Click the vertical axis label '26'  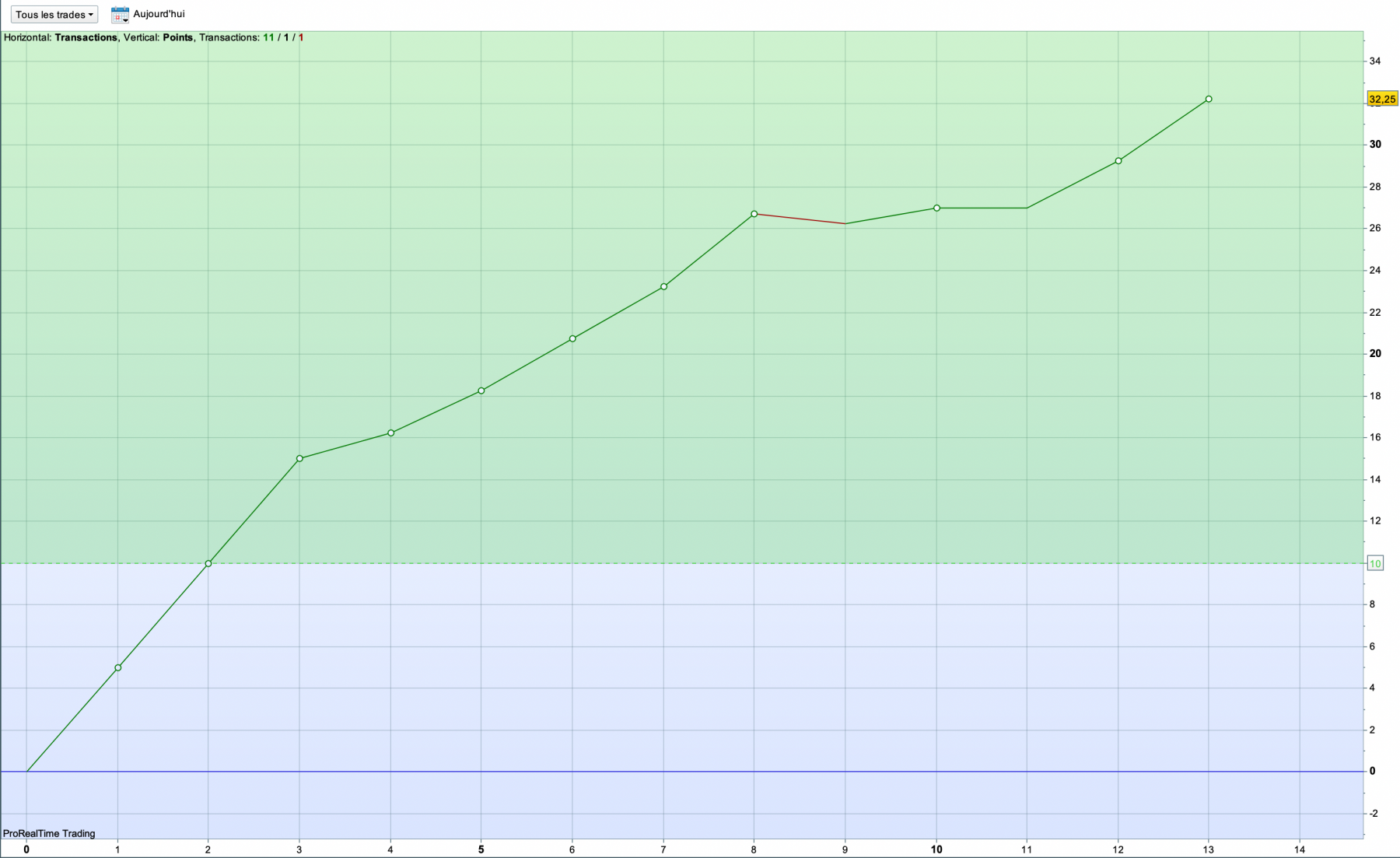tap(1375, 229)
